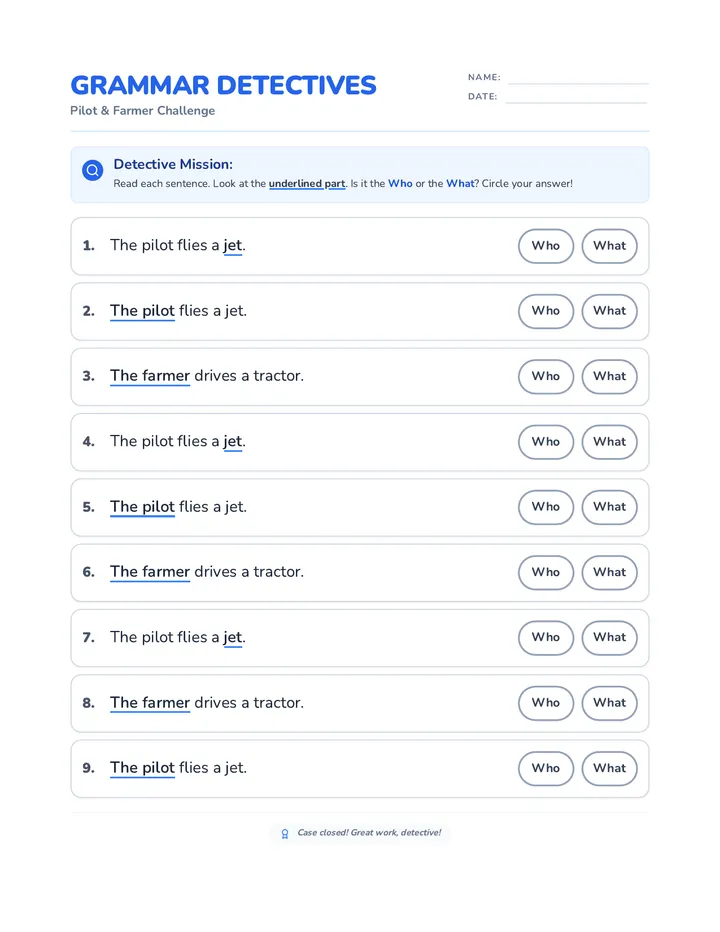Screen dimensions: 720x932
Task: Choose Who for sentence 8
Action: [x=546, y=703]
